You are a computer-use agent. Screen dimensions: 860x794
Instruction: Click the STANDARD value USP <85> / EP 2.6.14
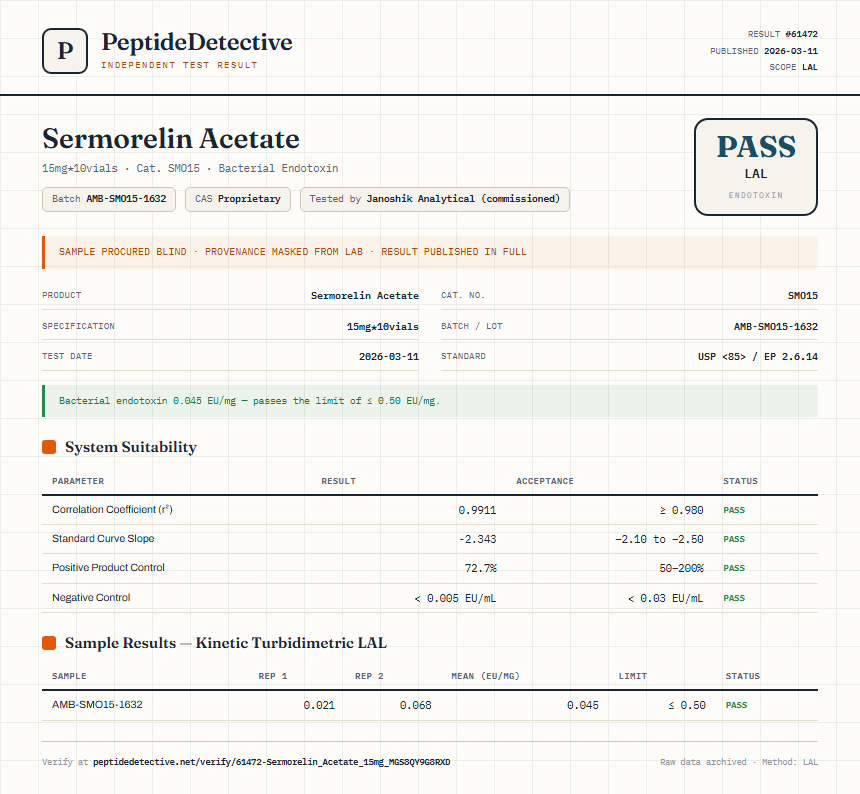coord(758,356)
